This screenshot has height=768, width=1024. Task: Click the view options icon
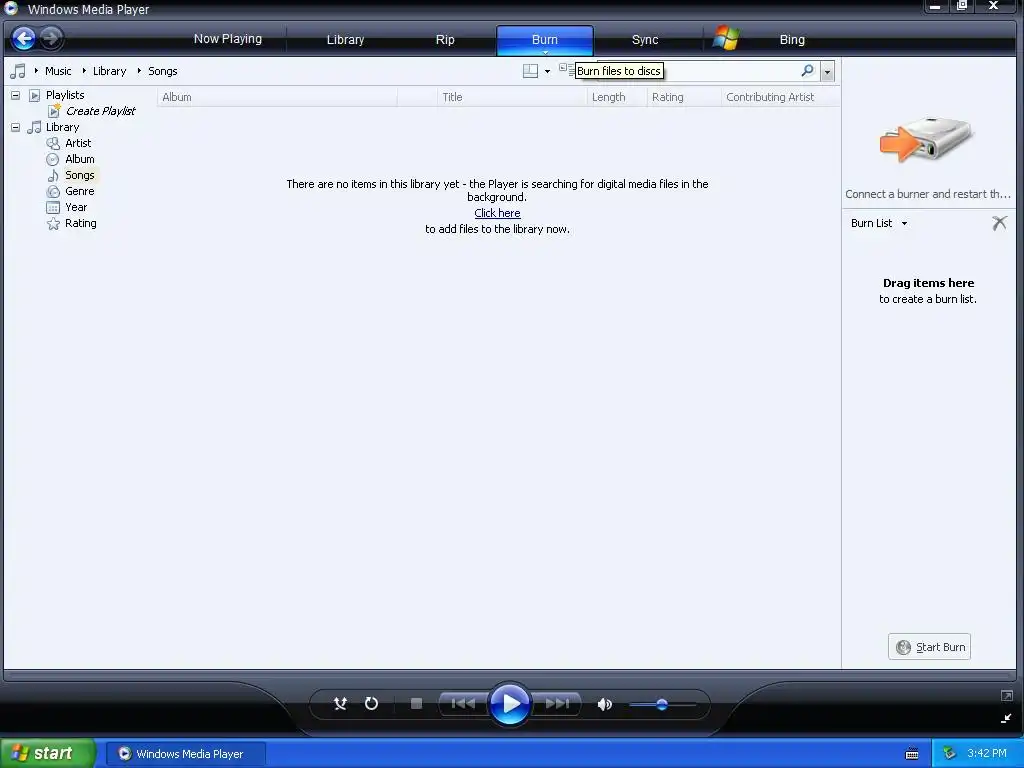coord(566,69)
